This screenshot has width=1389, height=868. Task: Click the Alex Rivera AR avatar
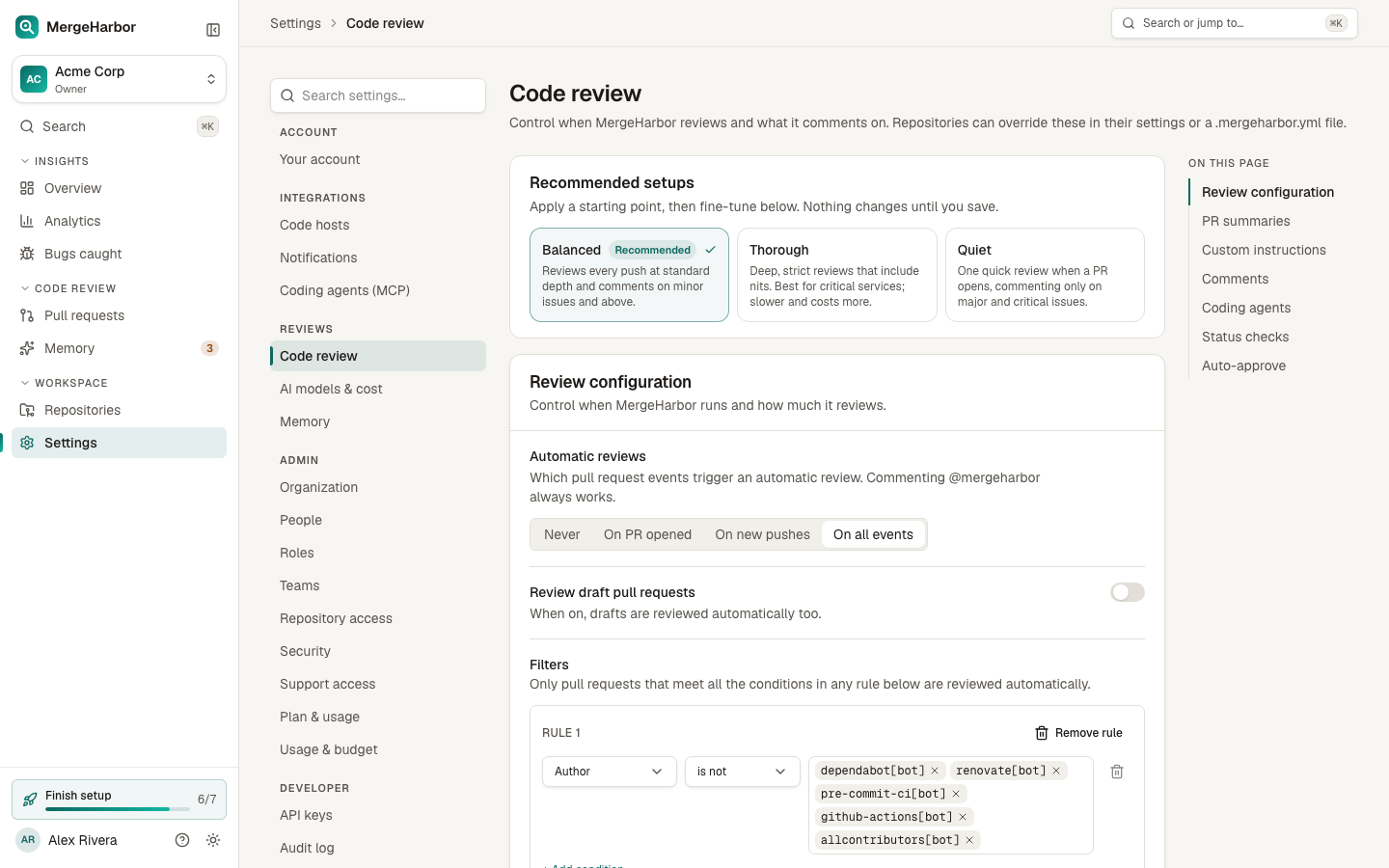pyautogui.click(x=28, y=840)
